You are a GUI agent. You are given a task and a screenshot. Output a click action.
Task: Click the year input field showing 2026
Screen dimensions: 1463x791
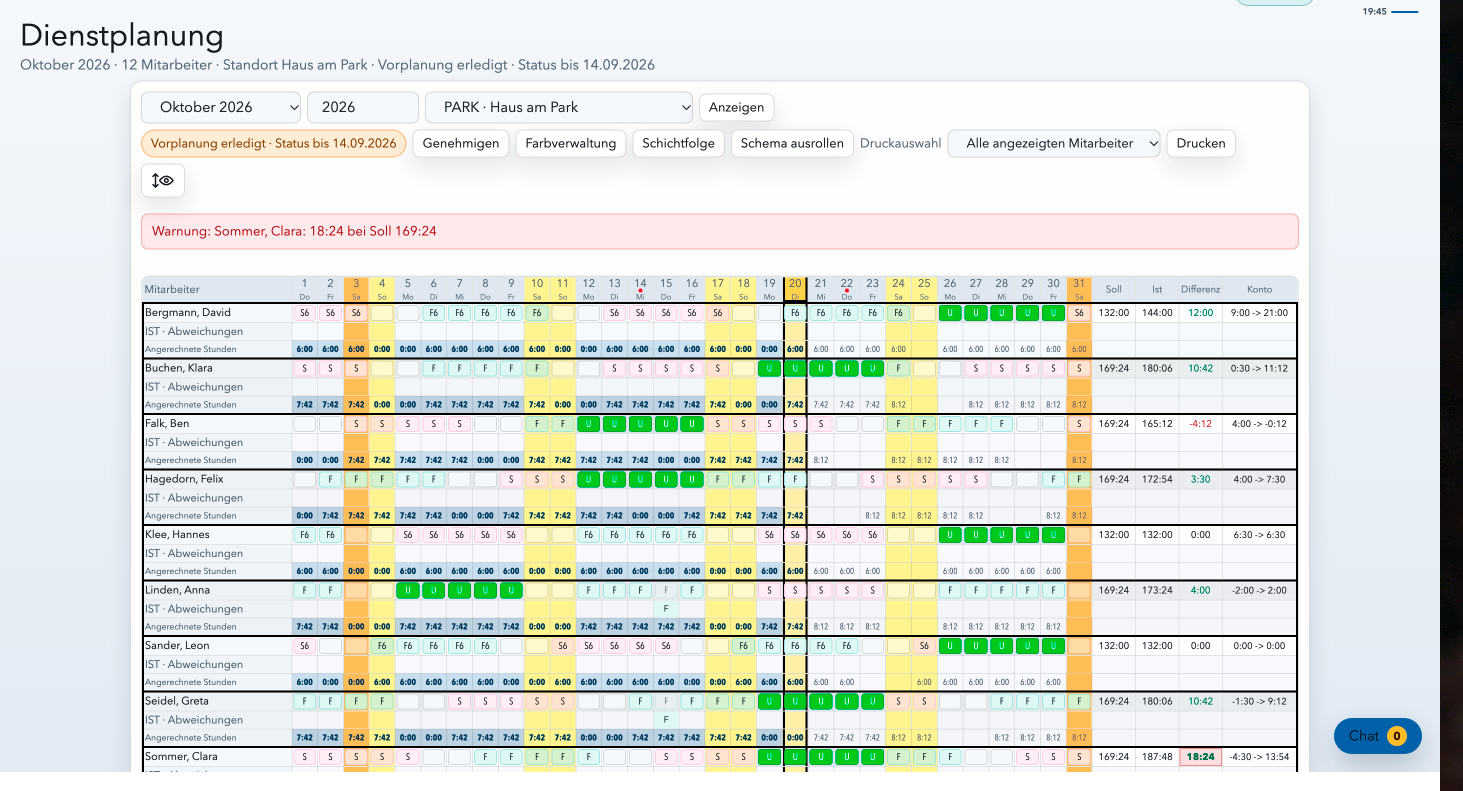click(x=363, y=107)
